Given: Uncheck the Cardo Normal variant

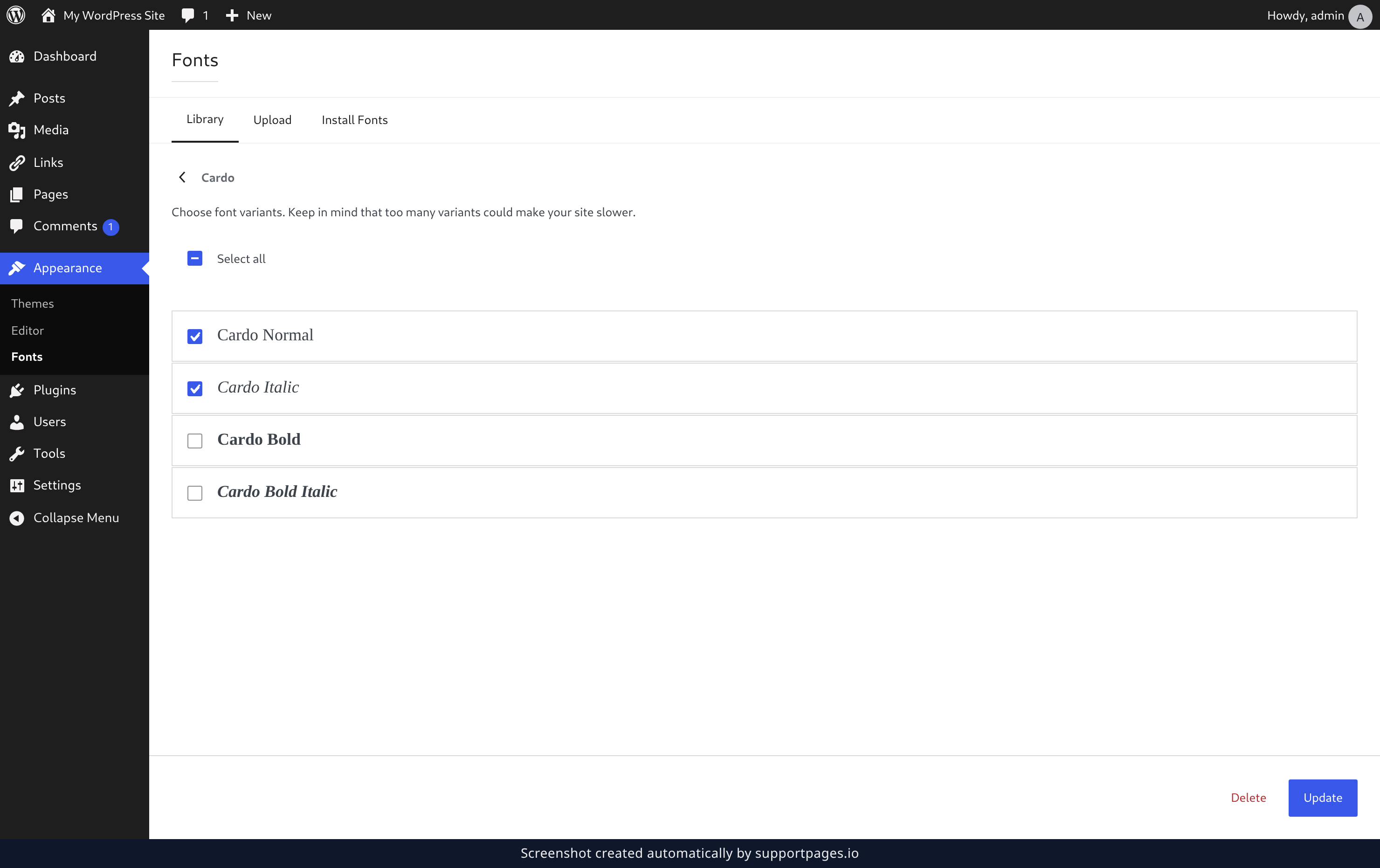Looking at the screenshot, I should click(x=195, y=336).
